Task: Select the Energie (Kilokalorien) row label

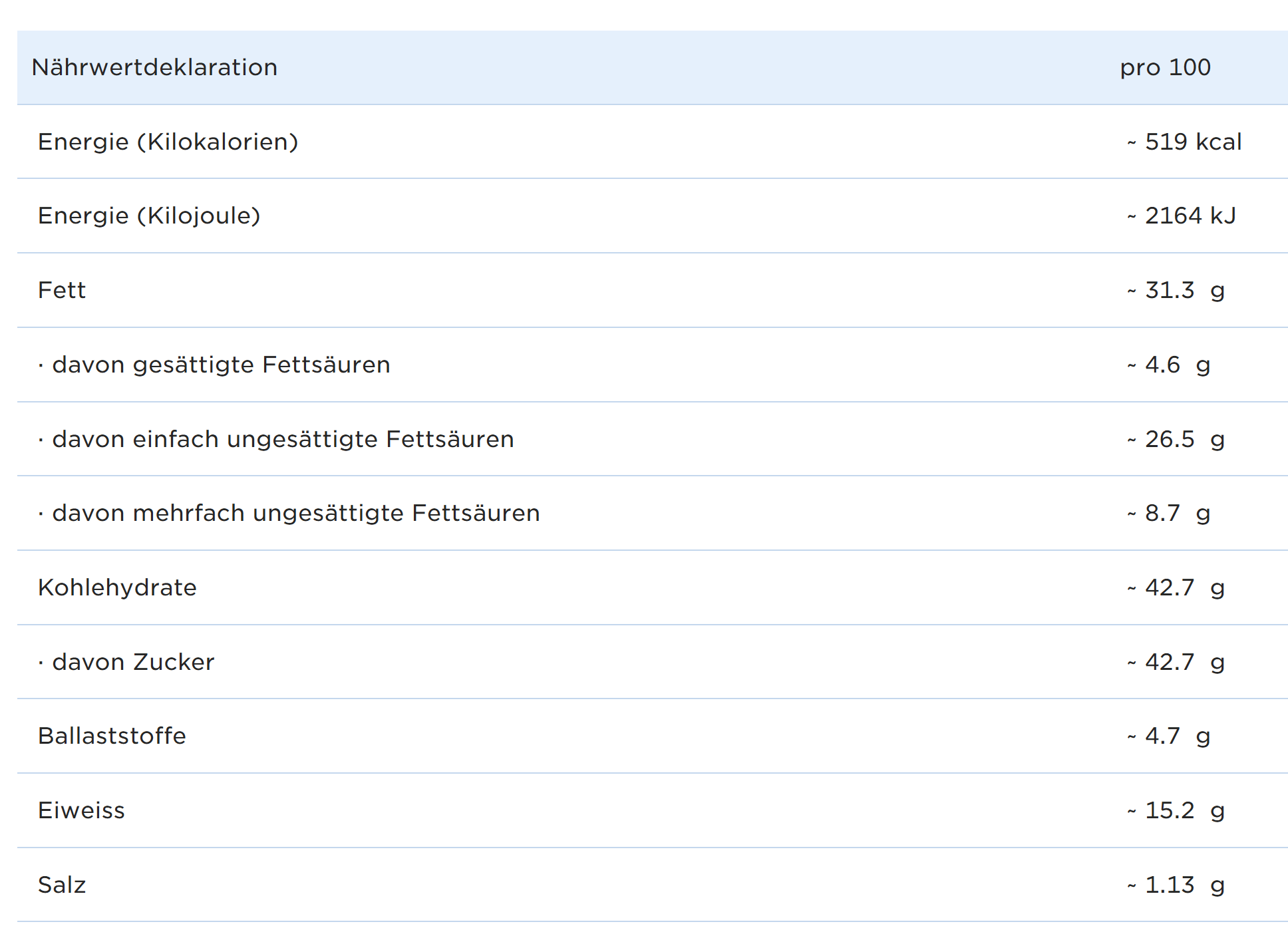Action: 168,142
